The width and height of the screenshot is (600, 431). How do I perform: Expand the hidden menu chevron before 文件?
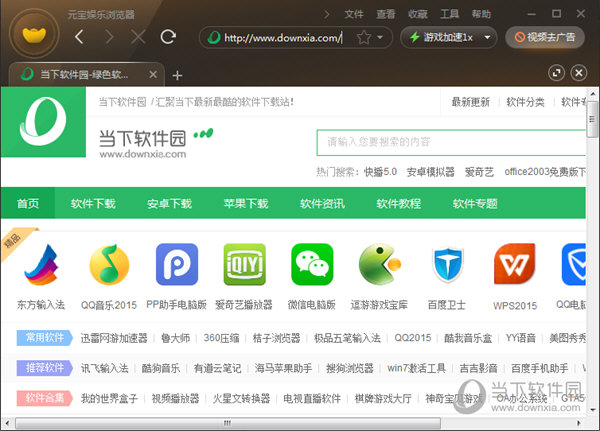[x=326, y=15]
